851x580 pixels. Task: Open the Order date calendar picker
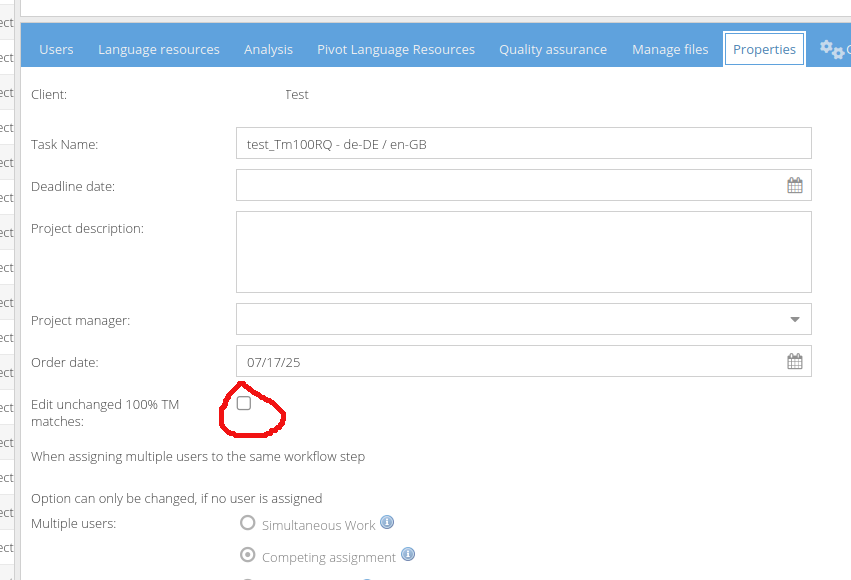[795, 362]
